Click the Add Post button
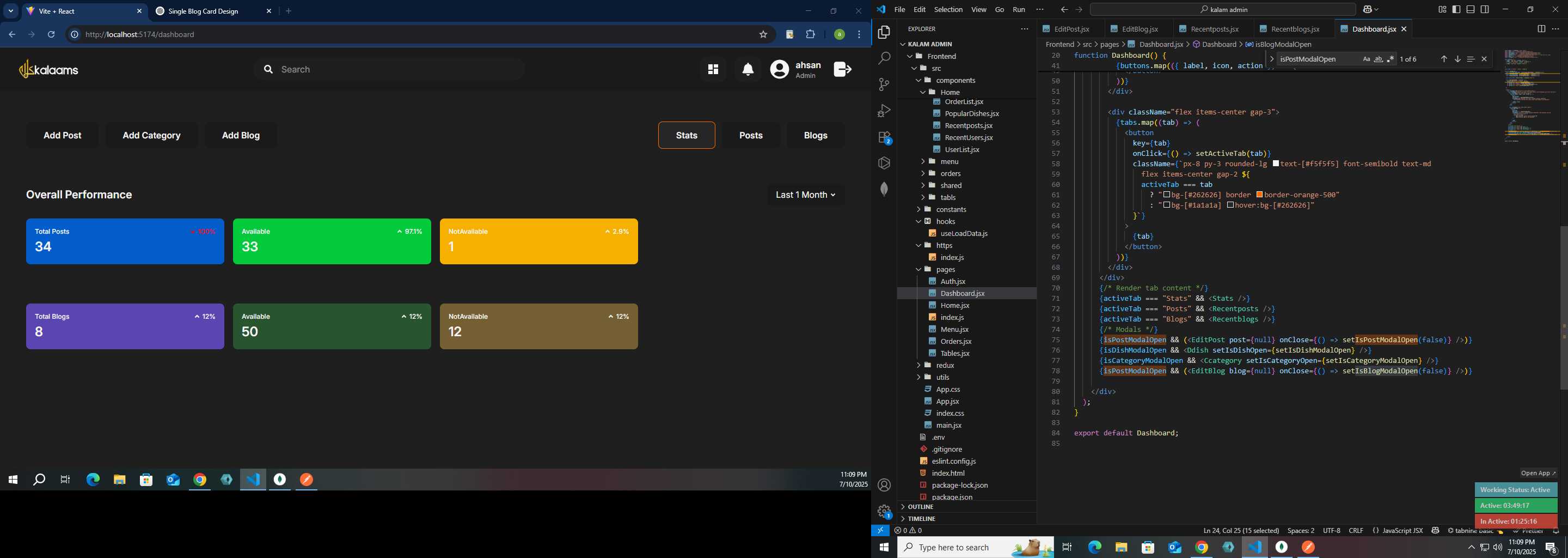Screen dimensions: 1568x558 click(62, 135)
